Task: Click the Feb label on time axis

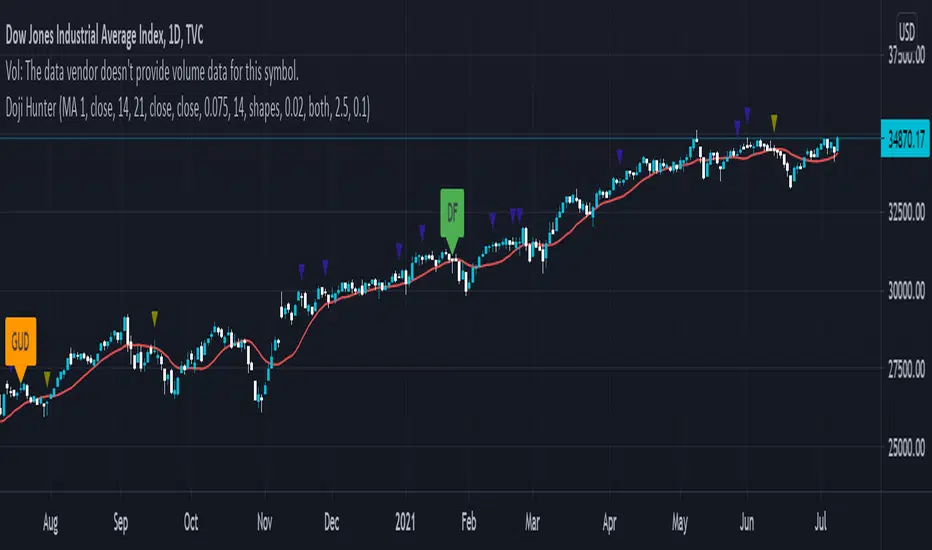Action: pos(469,522)
